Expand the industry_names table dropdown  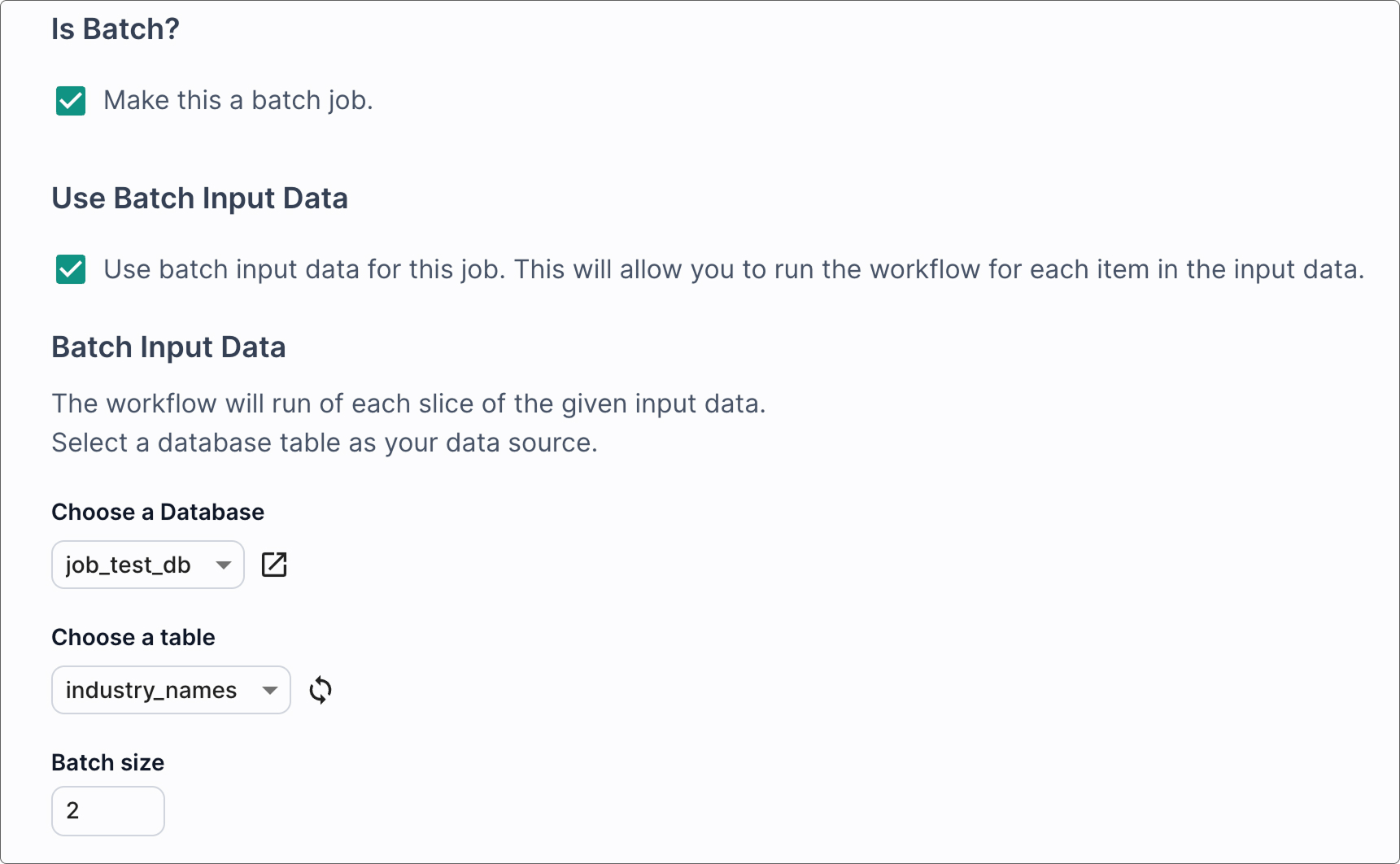click(x=170, y=689)
